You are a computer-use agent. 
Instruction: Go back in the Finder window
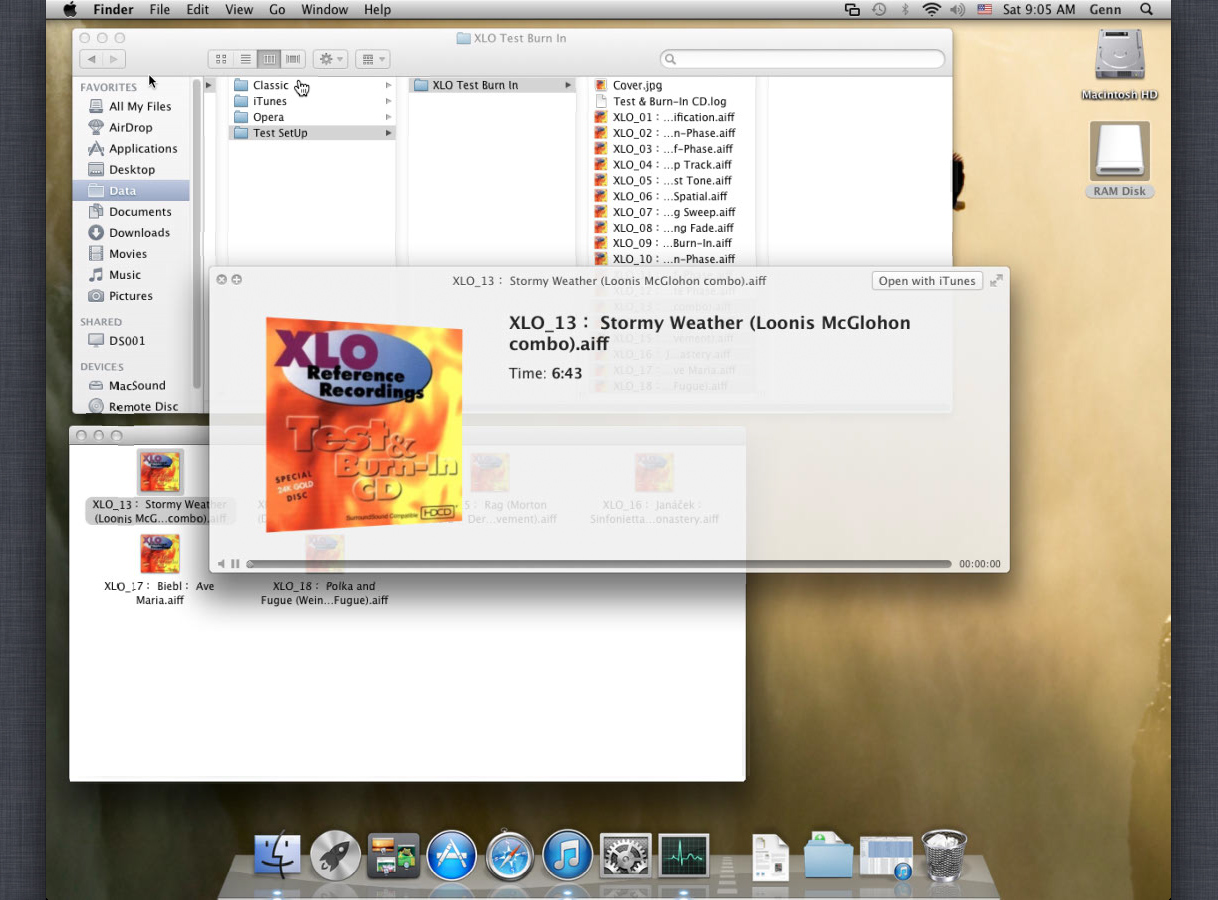91,59
